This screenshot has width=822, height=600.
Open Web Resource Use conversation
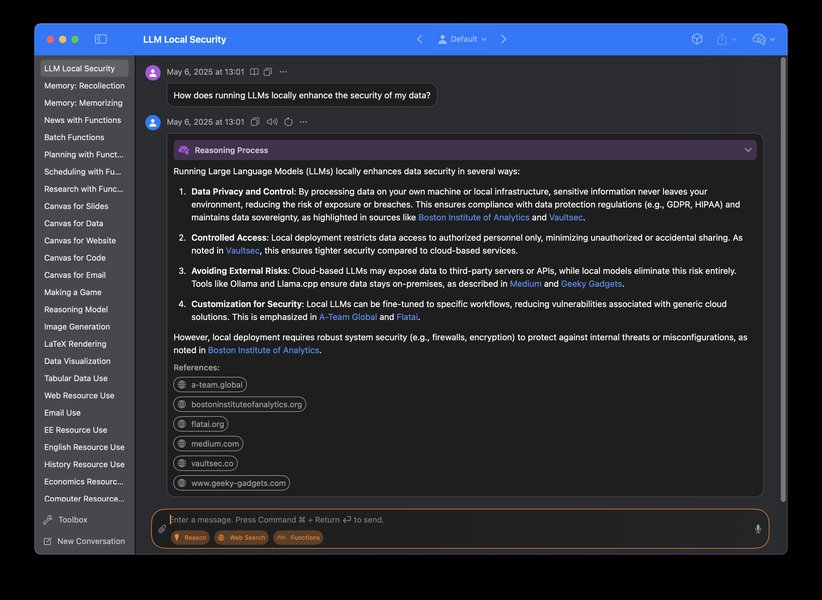click(84, 396)
